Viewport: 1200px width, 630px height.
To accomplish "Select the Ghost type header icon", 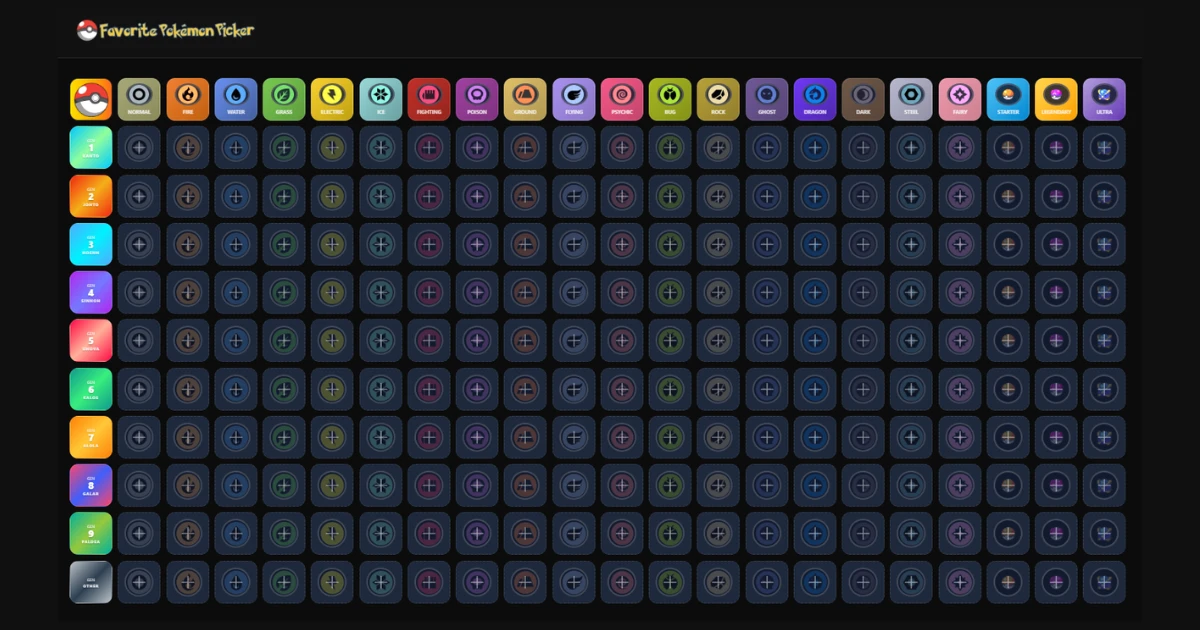I will (x=767, y=99).
